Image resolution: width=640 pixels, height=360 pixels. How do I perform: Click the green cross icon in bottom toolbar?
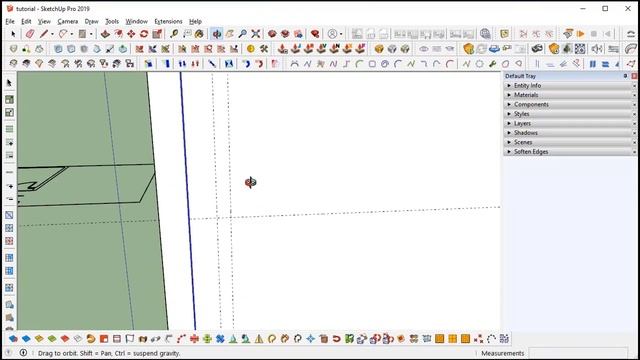(207, 339)
